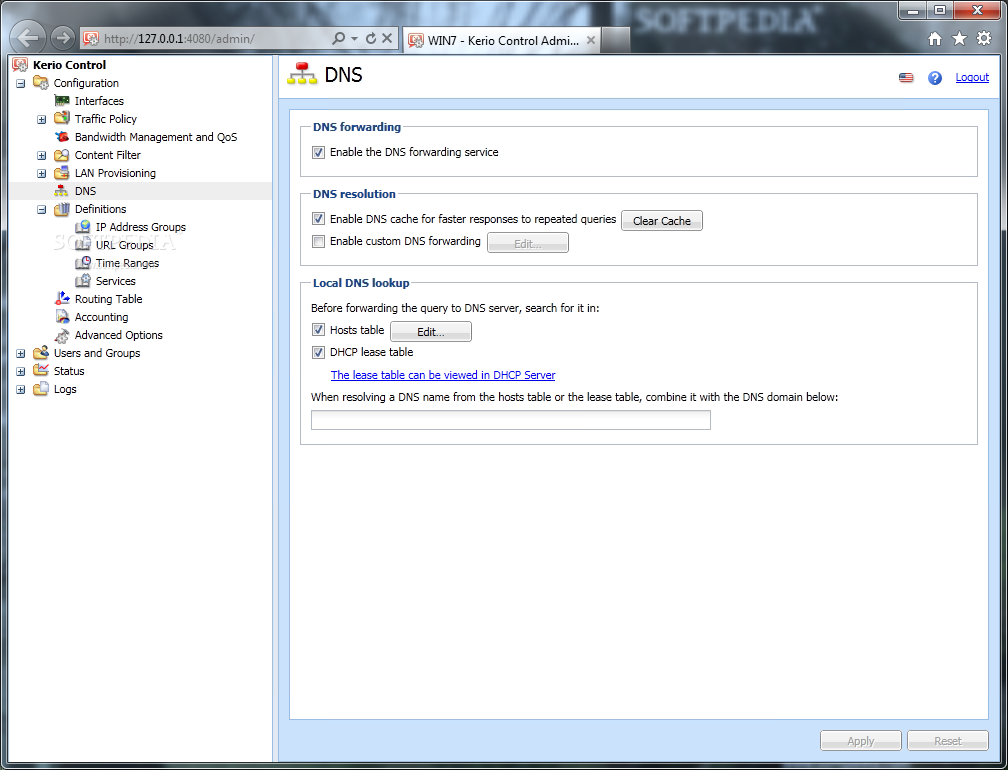Collapse the Definitions node
The width and height of the screenshot is (1008, 770).
[x=42, y=210]
